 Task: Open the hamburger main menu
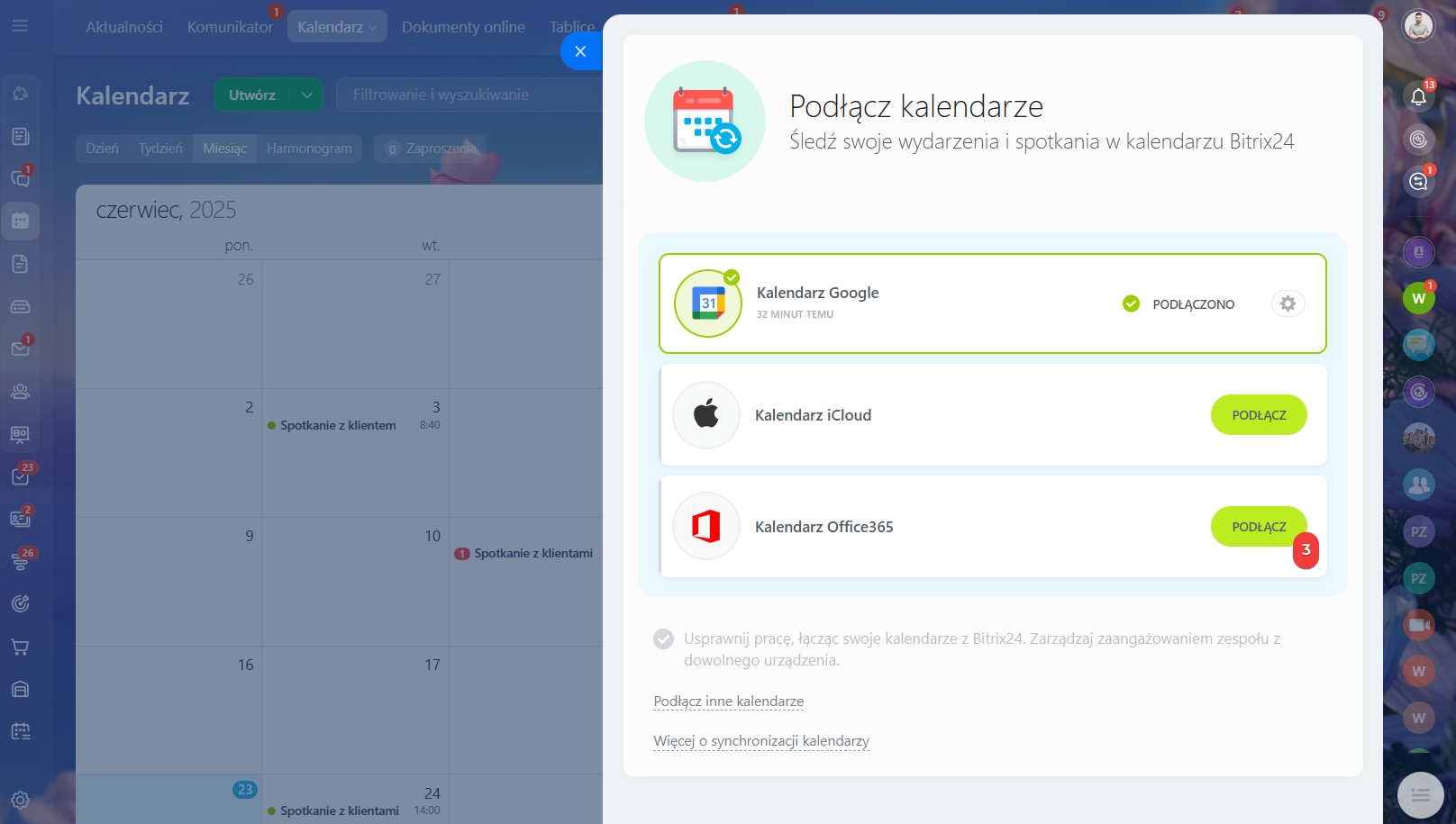click(20, 26)
